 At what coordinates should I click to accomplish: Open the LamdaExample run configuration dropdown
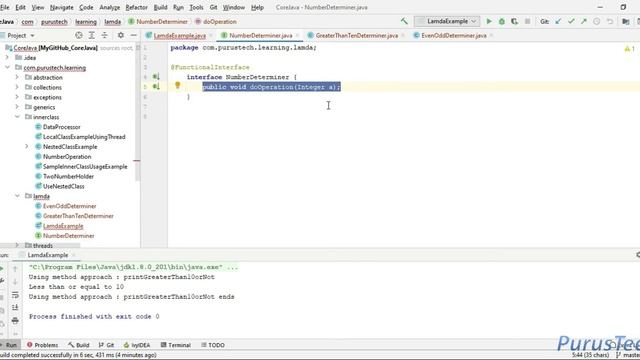pos(447,21)
